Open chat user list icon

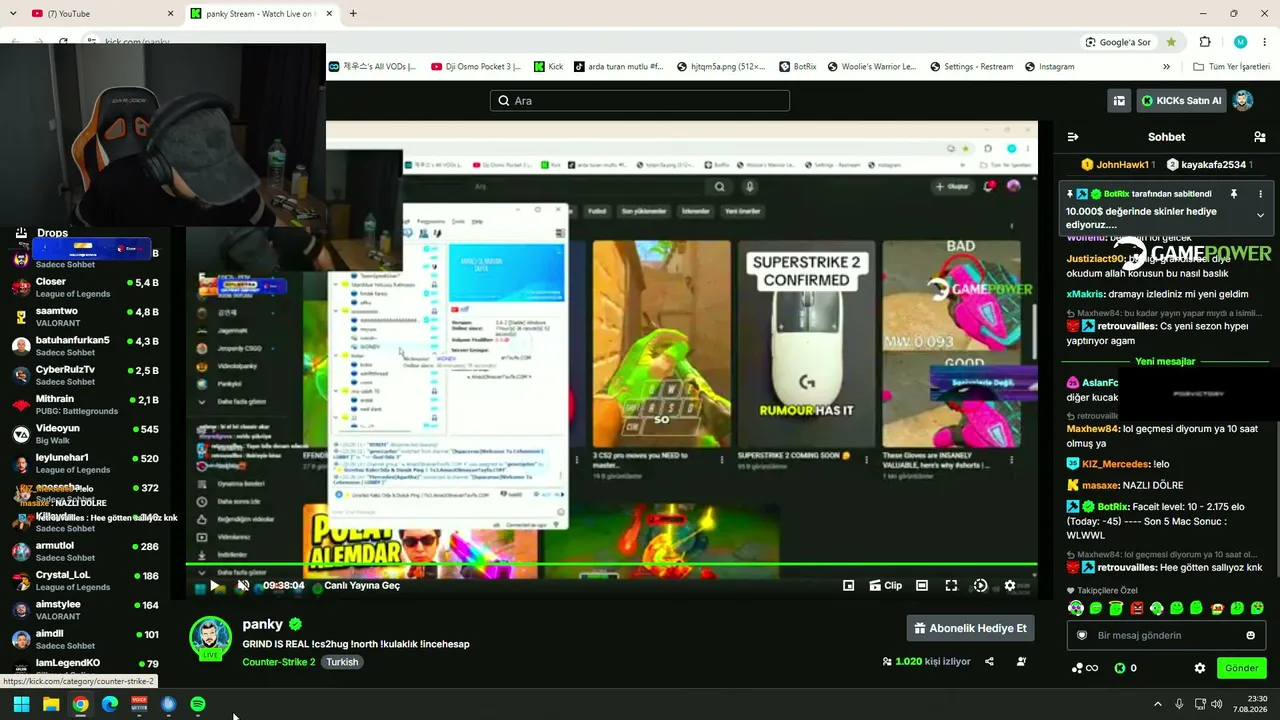1259,137
